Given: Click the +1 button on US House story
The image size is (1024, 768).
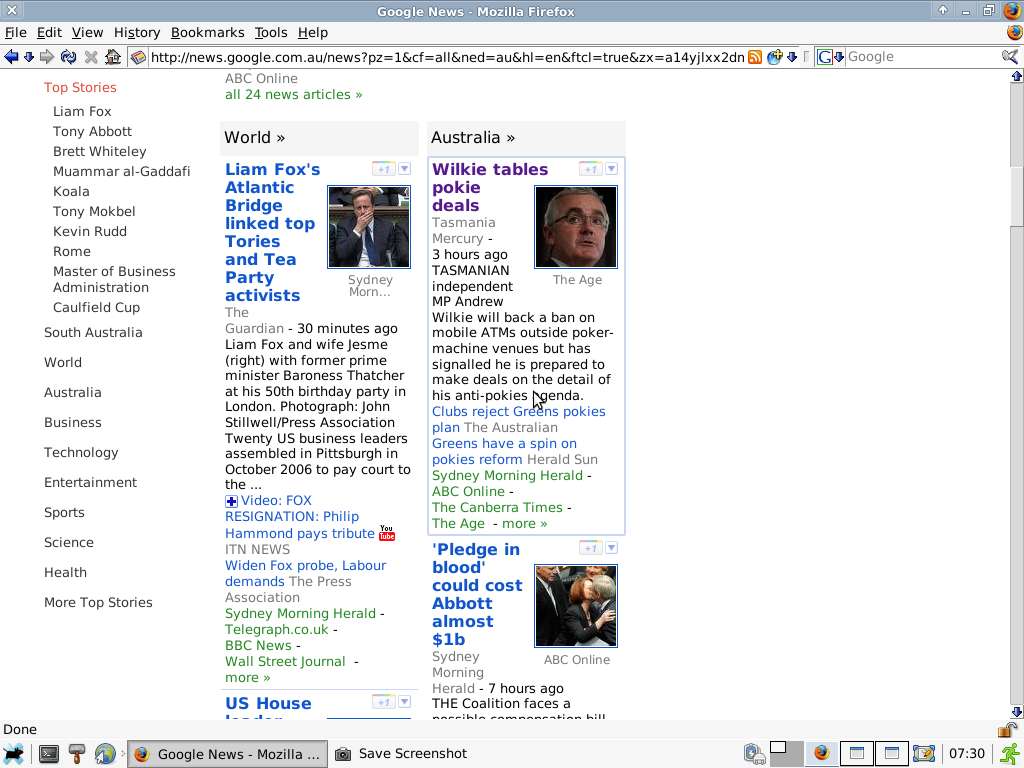Looking at the screenshot, I should point(384,702).
